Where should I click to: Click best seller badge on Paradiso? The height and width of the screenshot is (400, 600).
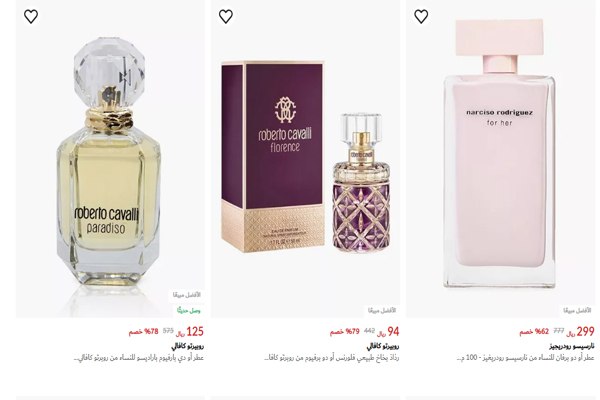point(186,295)
